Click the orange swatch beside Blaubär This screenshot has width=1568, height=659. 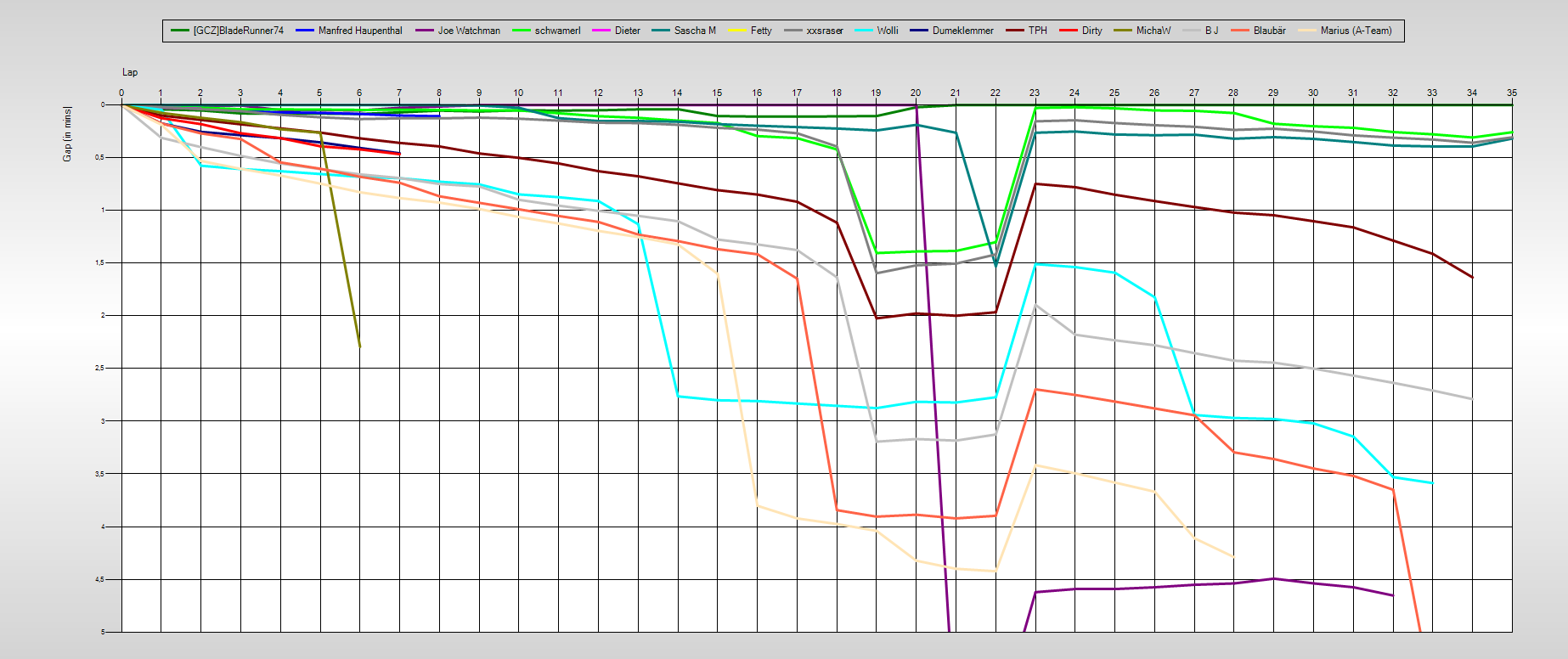1240,31
